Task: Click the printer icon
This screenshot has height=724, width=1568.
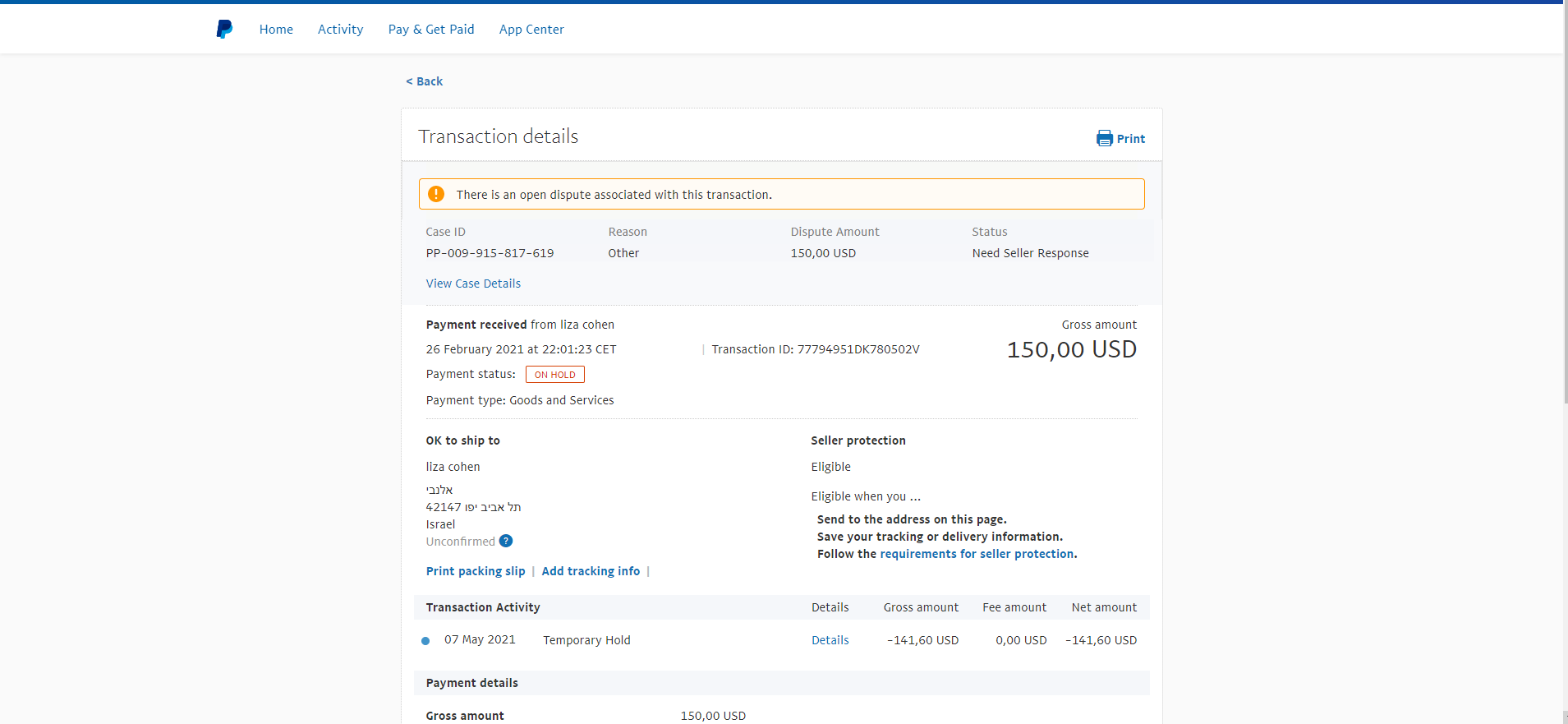Action: pos(1105,138)
